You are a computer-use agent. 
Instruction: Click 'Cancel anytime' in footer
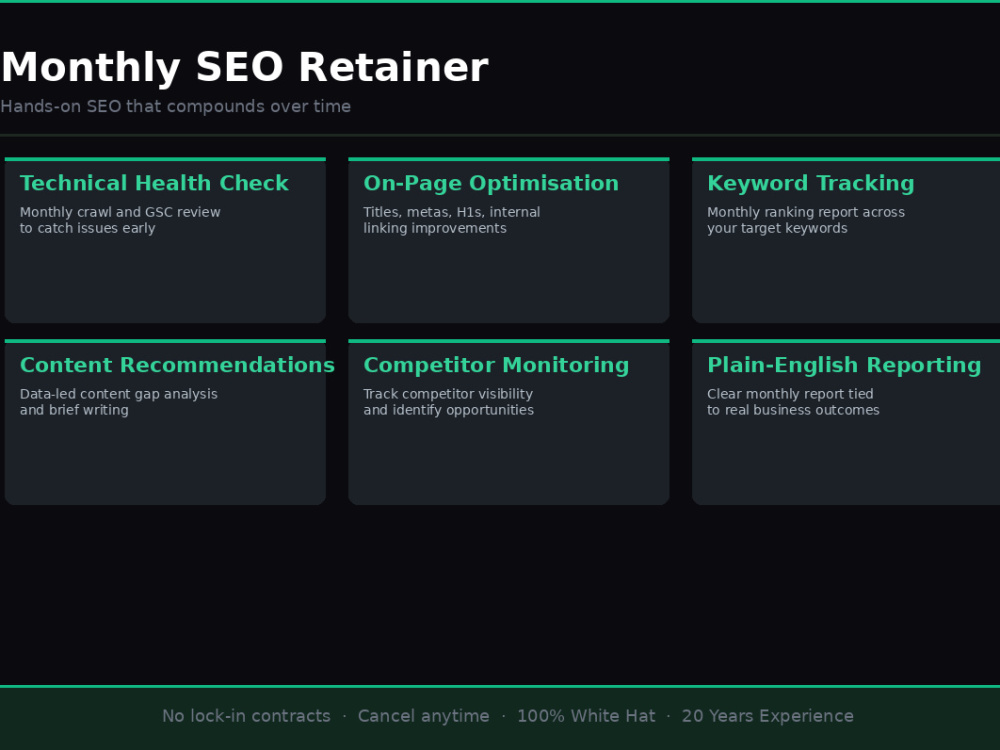tap(423, 716)
